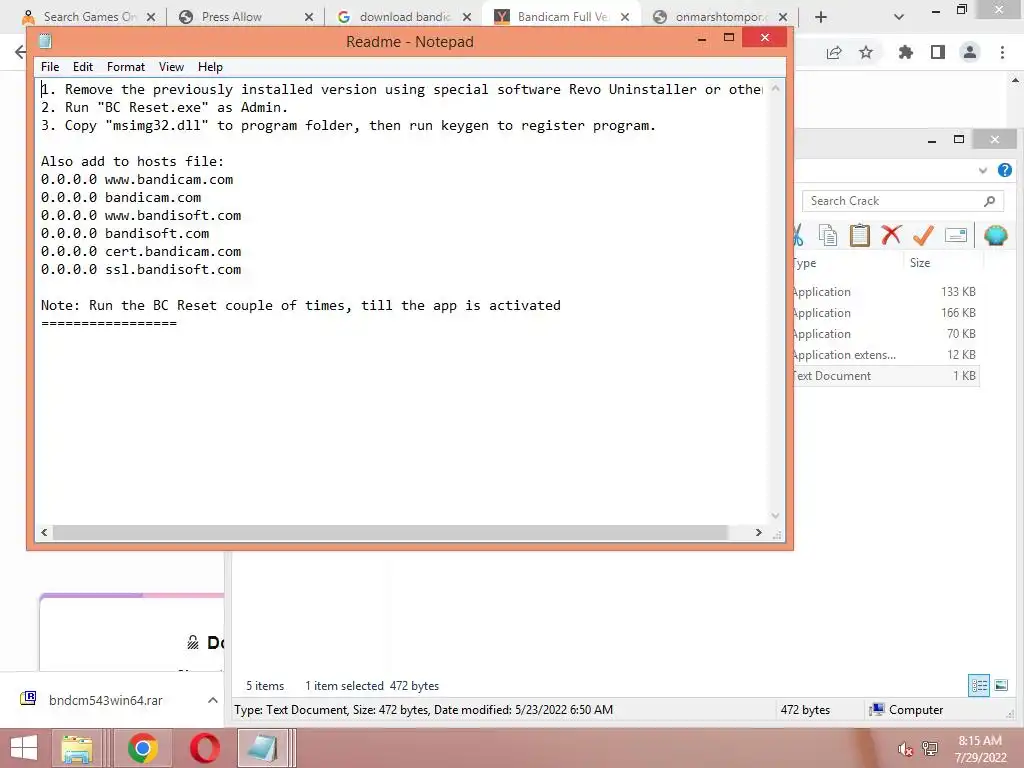Select the 166 KB Application file row

pyautogui.click(x=886, y=313)
